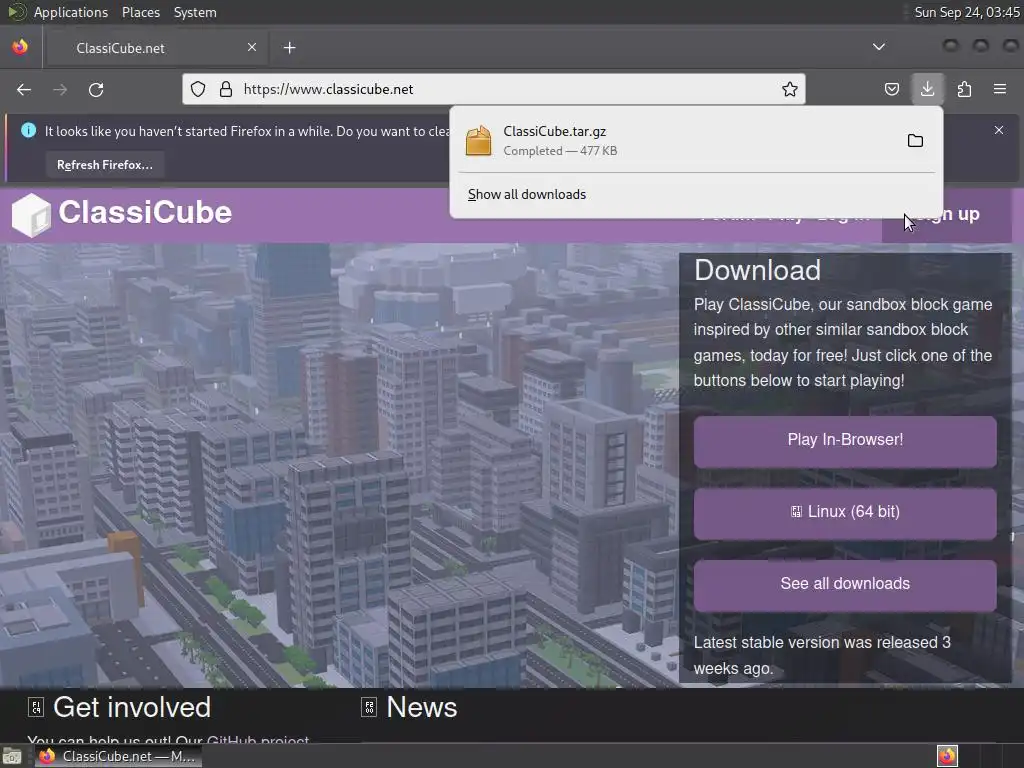Open the Pocket save icon
Viewport: 1024px width, 768px height.
(891, 89)
